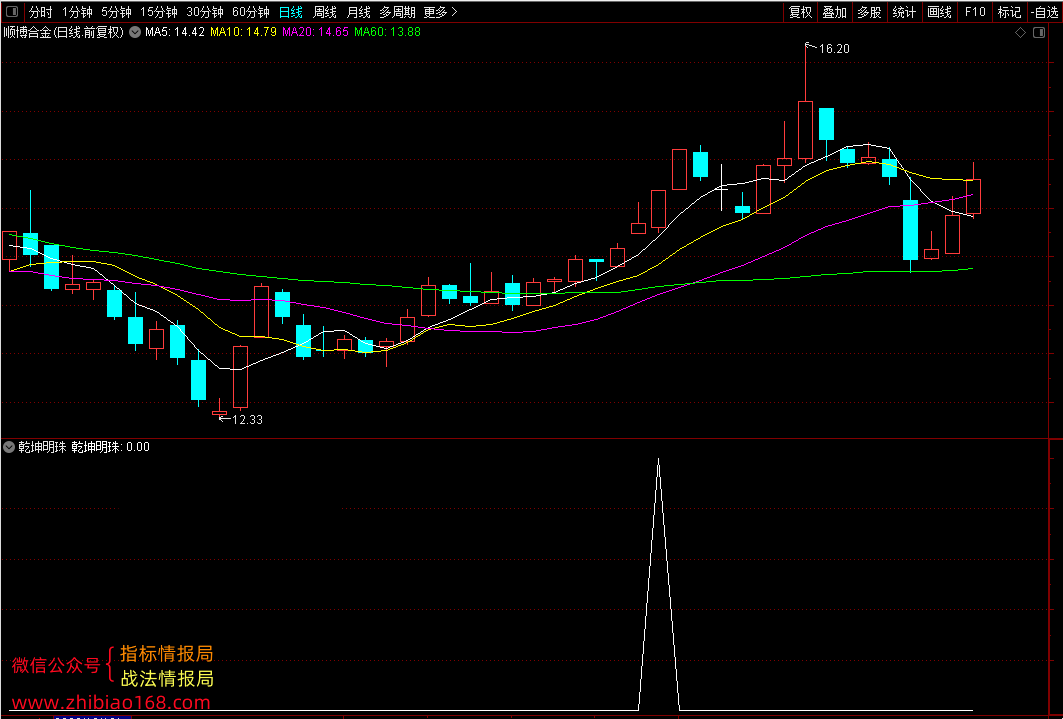Screen dimensions: 1063x719
Task: Click the tall red candle under 16.20
Action: (x=805, y=129)
